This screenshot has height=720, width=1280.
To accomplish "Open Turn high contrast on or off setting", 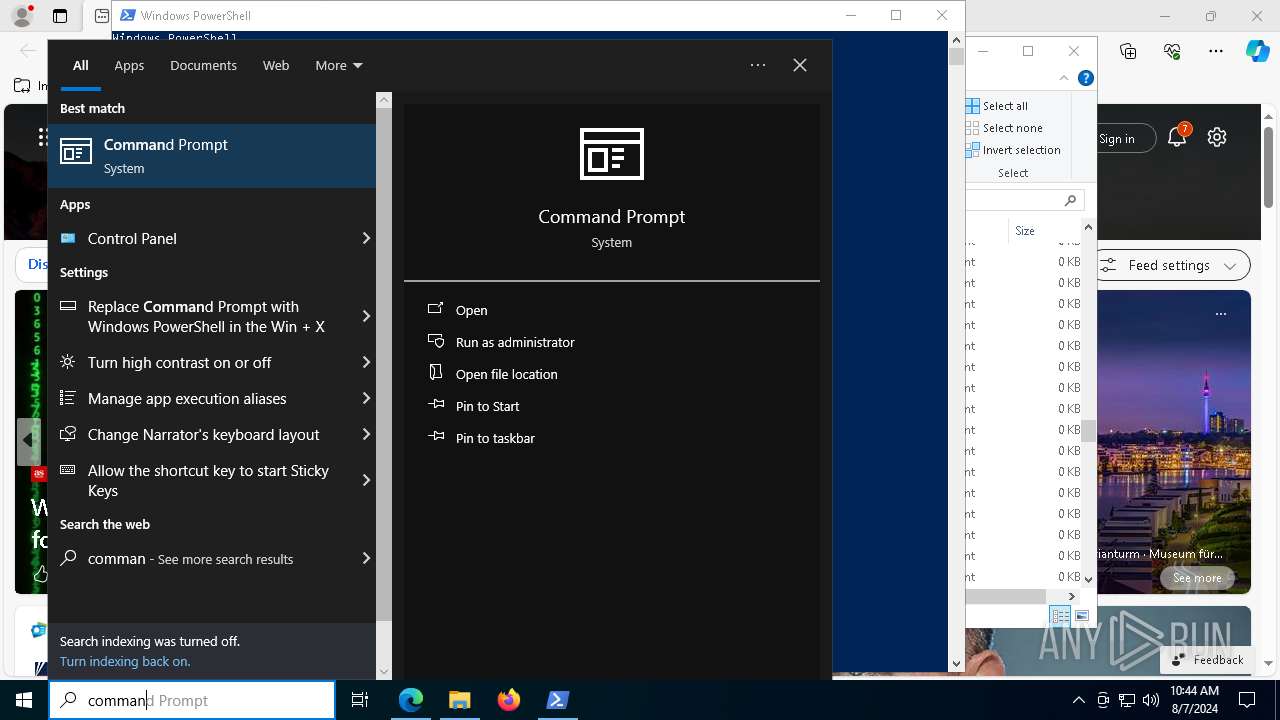I will (x=203, y=362).
